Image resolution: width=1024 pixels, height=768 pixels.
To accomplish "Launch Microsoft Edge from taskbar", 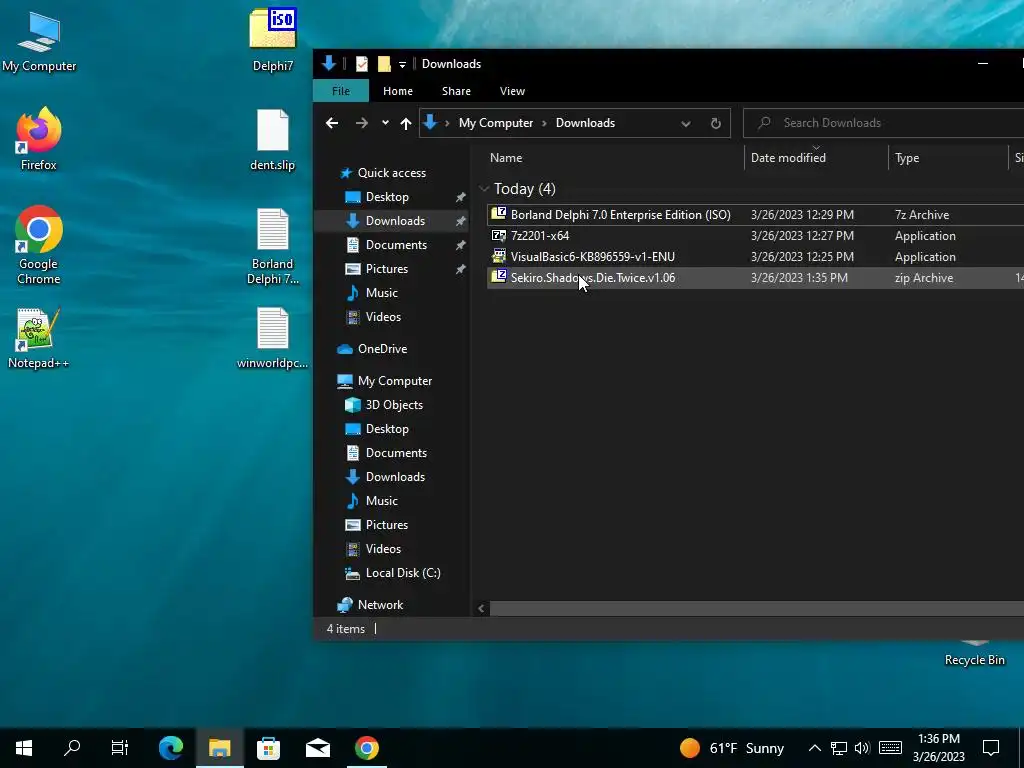I will point(171,748).
